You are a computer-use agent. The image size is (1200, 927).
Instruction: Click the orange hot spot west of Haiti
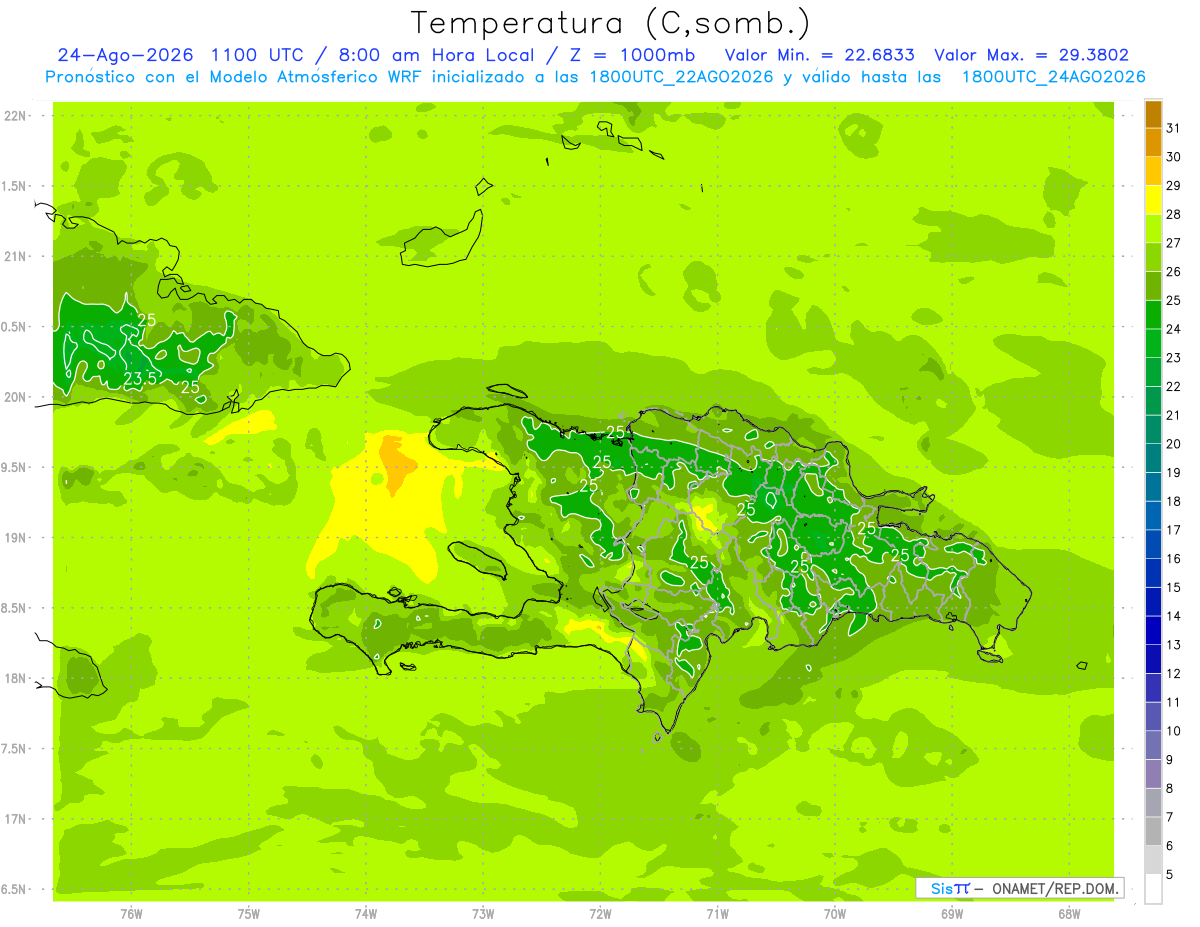point(397,465)
